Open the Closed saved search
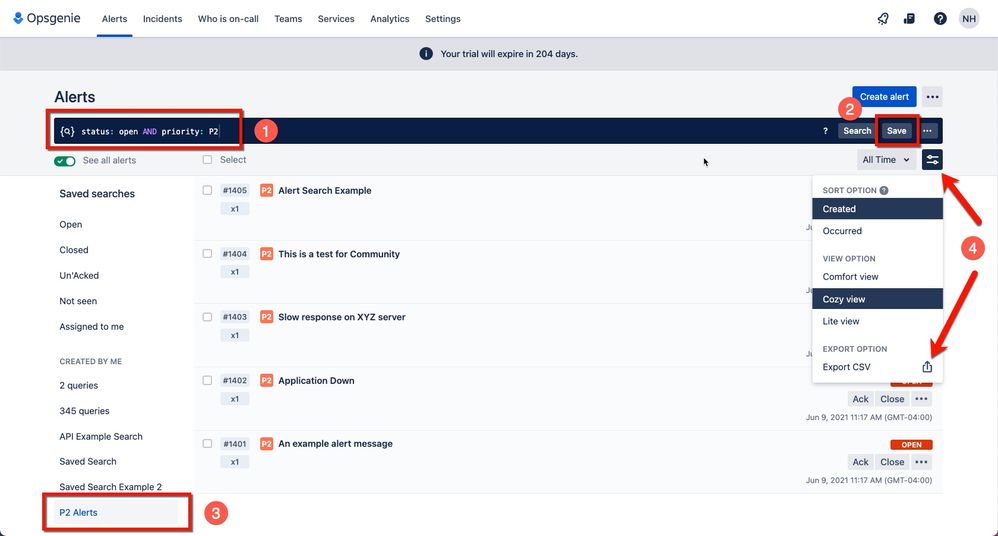Viewport: 998px width, 536px height. (x=74, y=250)
